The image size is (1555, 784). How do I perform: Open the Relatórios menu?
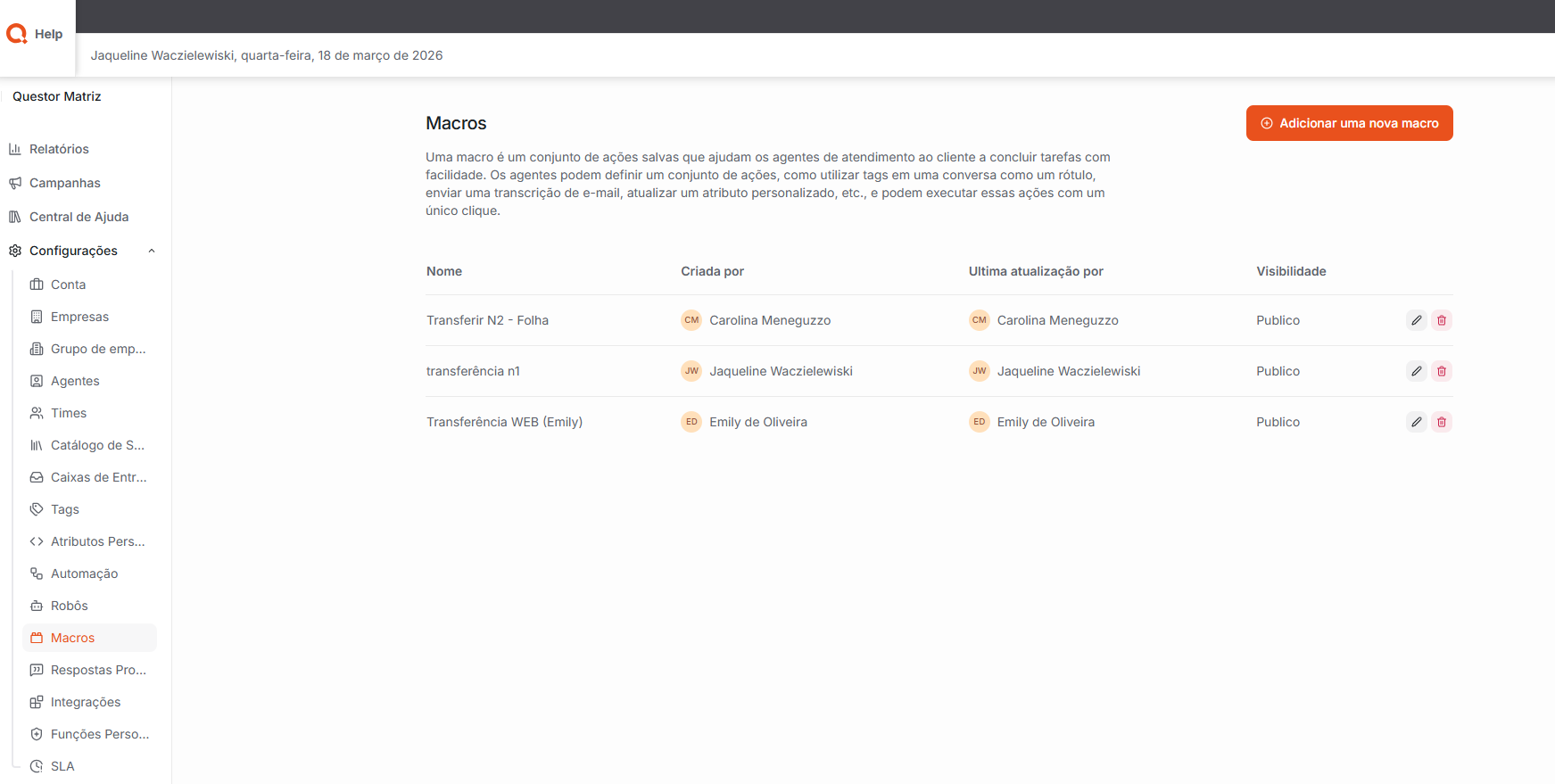point(59,149)
